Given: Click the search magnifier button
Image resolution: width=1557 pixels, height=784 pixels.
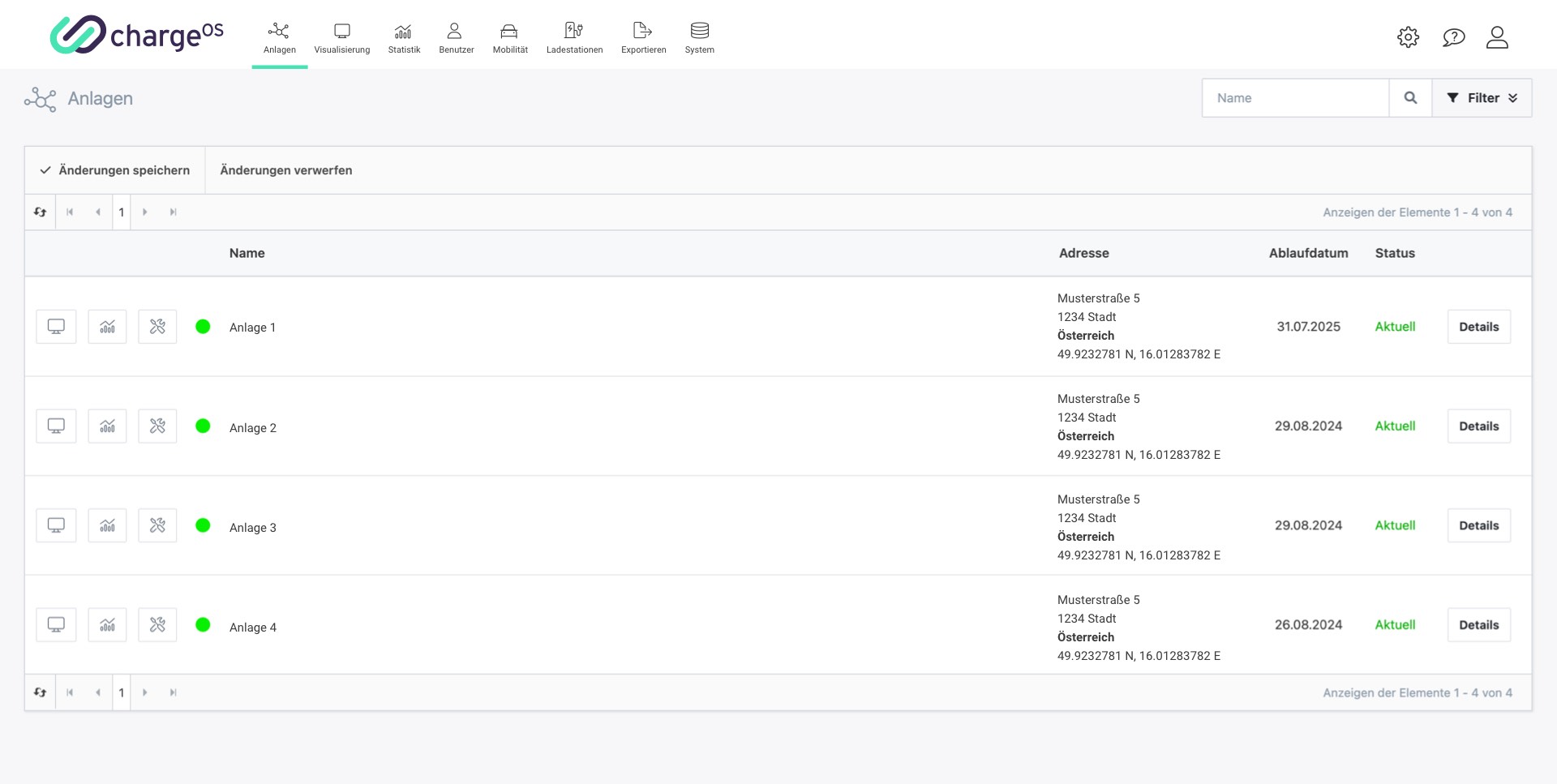Looking at the screenshot, I should (x=1410, y=98).
